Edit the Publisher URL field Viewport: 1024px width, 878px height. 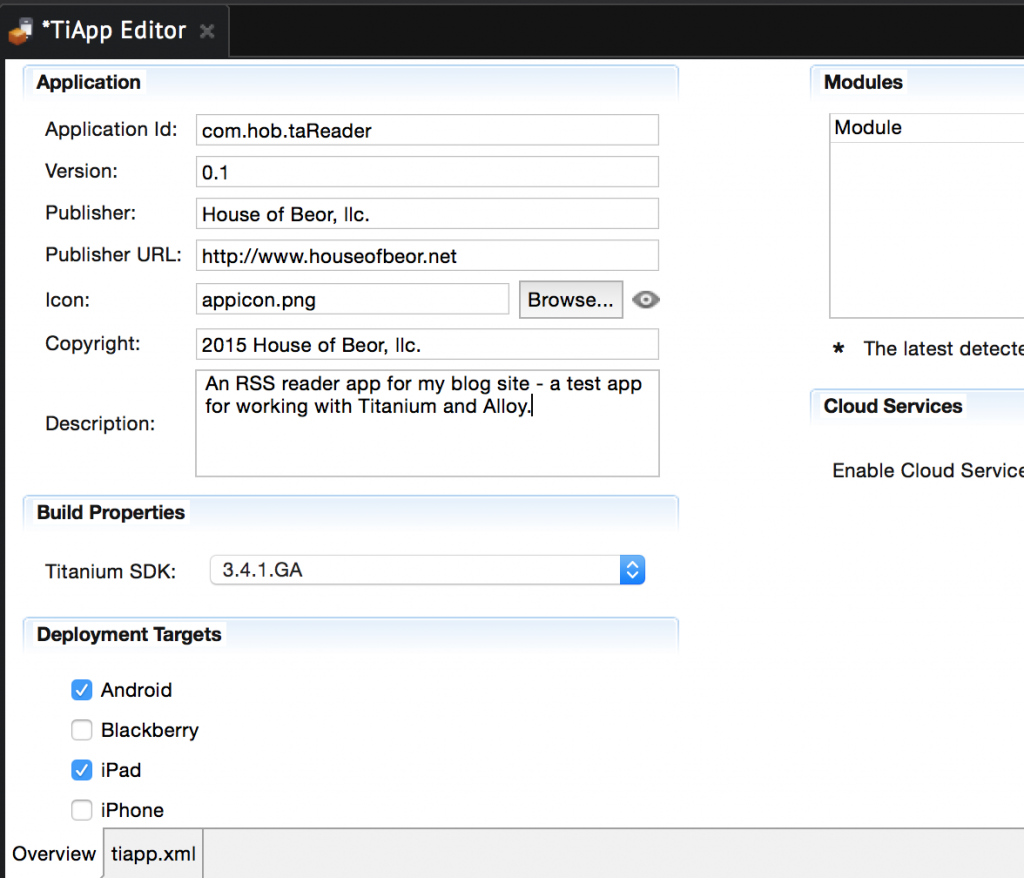coord(427,255)
